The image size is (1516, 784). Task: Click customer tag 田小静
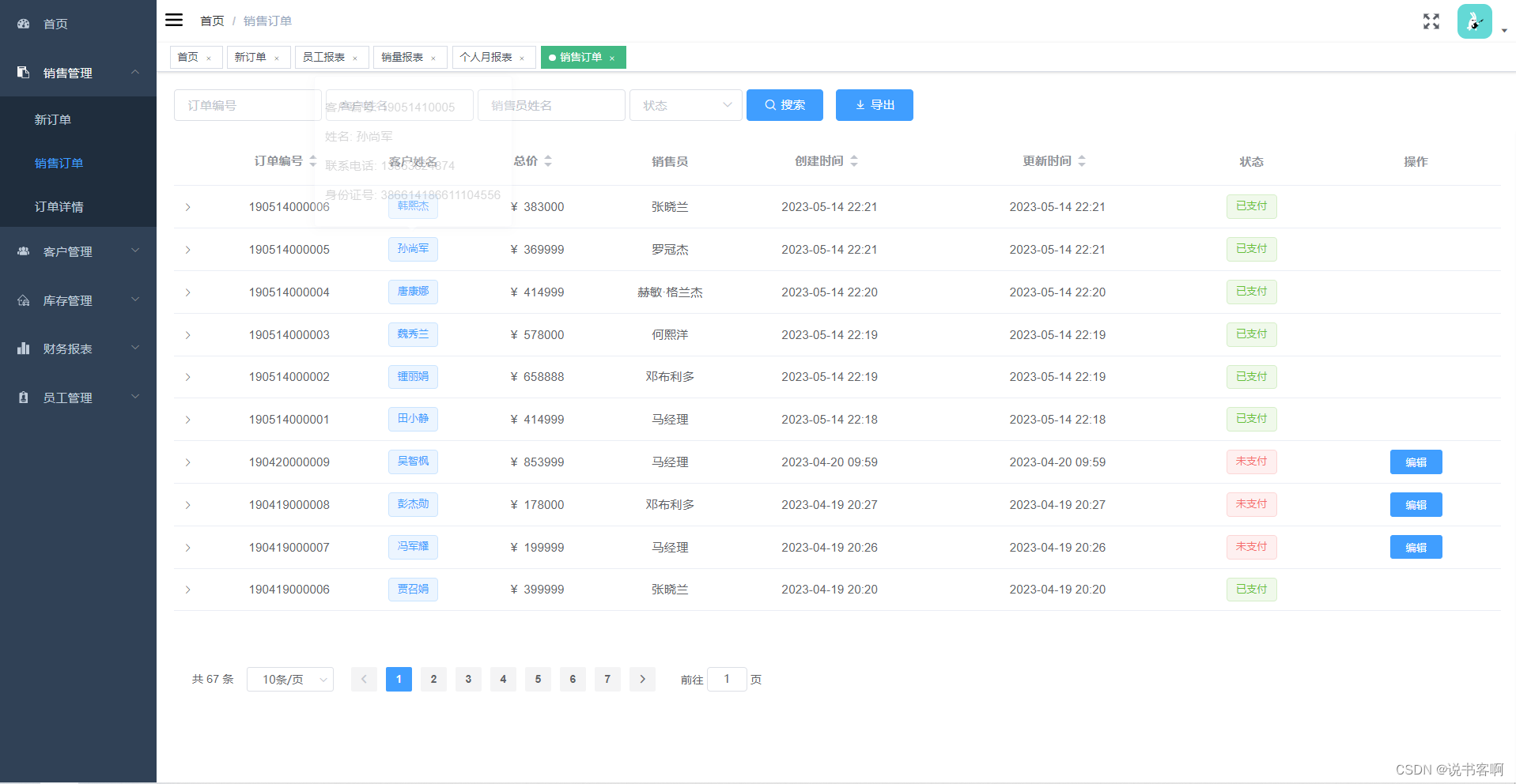pos(413,419)
